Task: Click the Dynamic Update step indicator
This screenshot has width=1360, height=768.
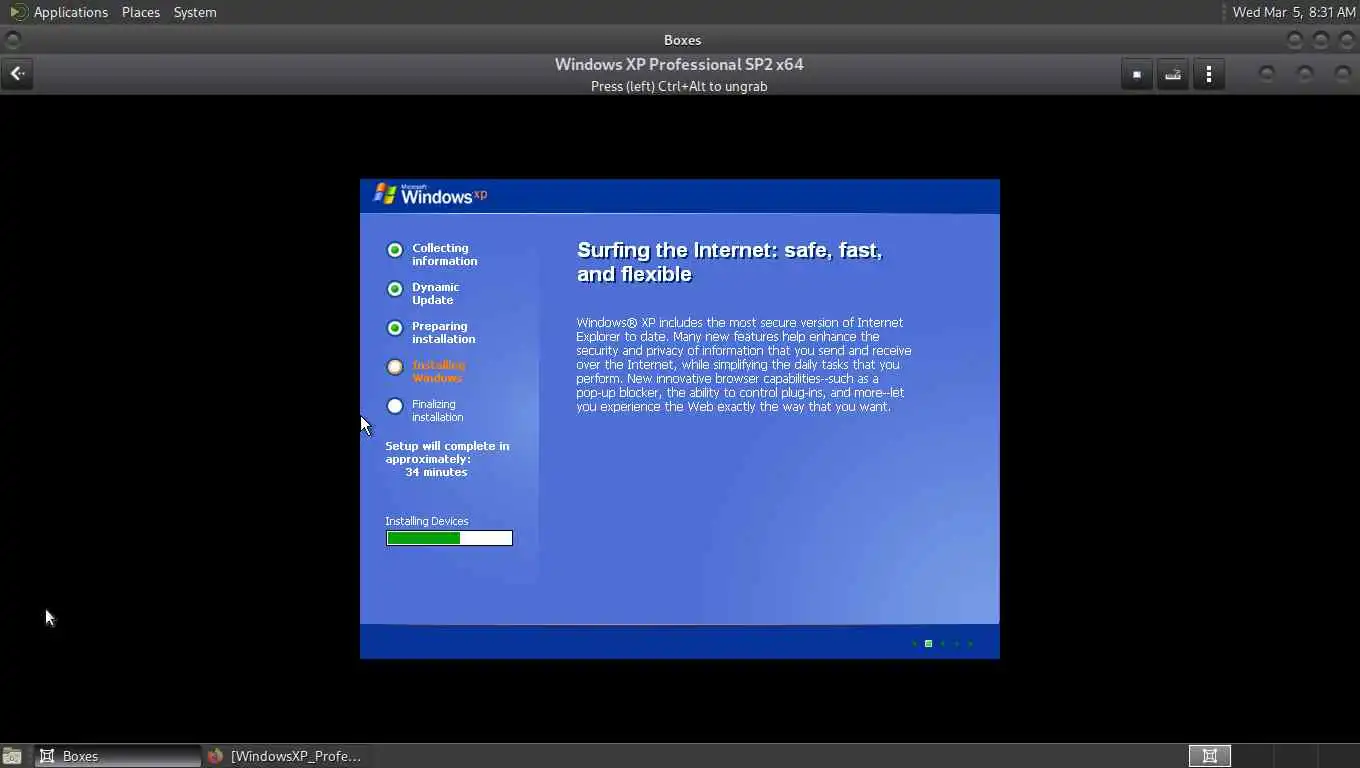Action: click(x=395, y=289)
